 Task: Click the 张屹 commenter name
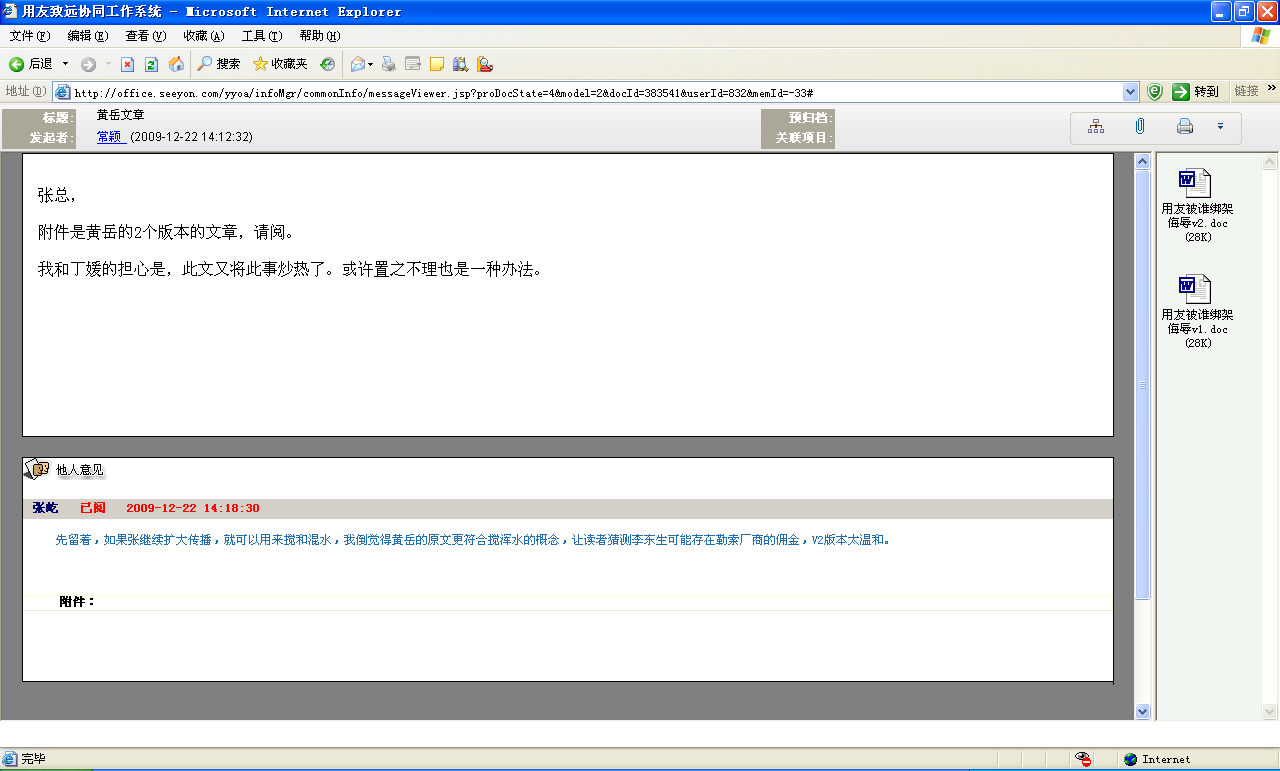coord(45,508)
